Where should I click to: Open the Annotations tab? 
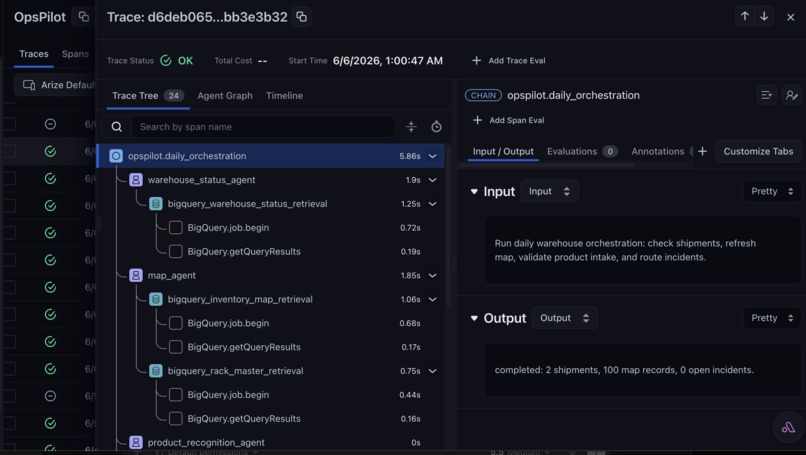pos(657,151)
